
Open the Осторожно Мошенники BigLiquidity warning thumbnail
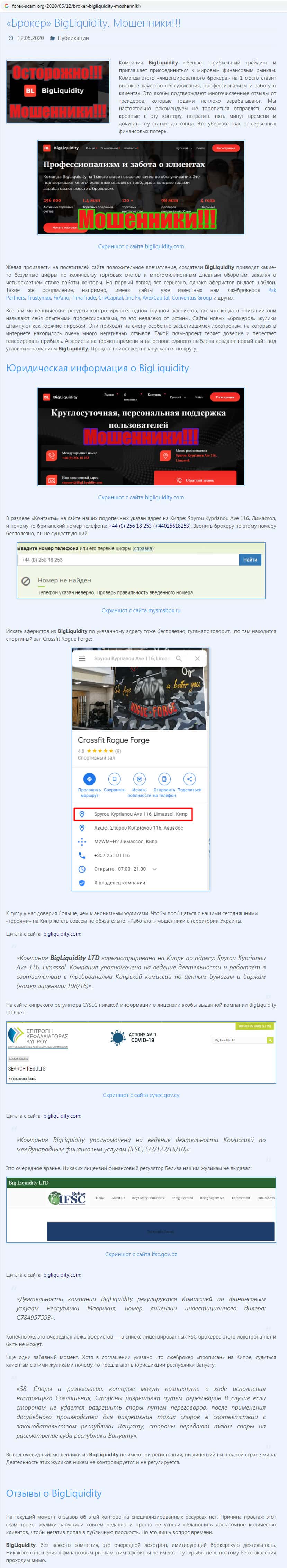point(59,91)
